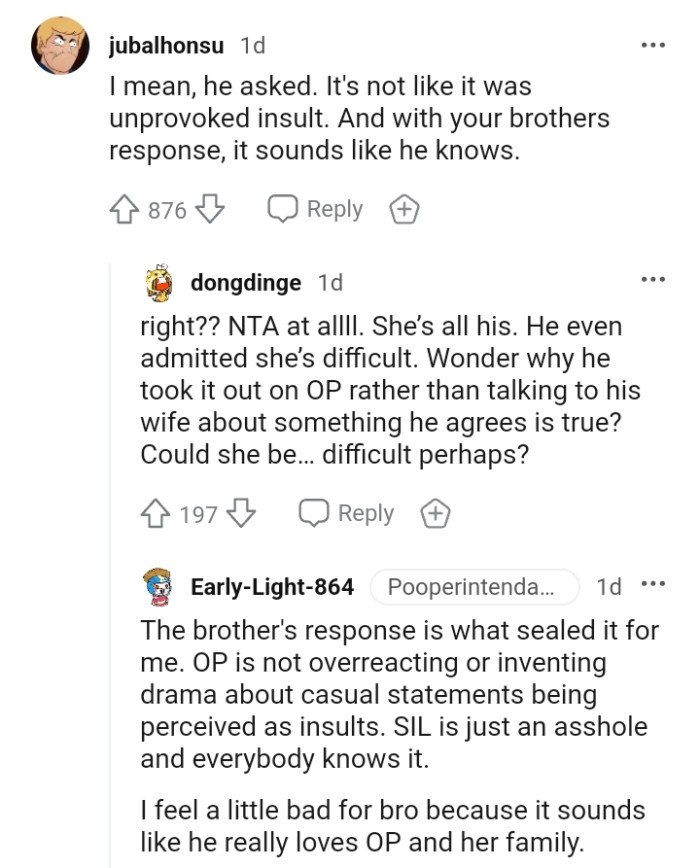The width and height of the screenshot is (700, 868).
Task: Open the overflow menu on dongdinge's reply
Action: point(654,279)
